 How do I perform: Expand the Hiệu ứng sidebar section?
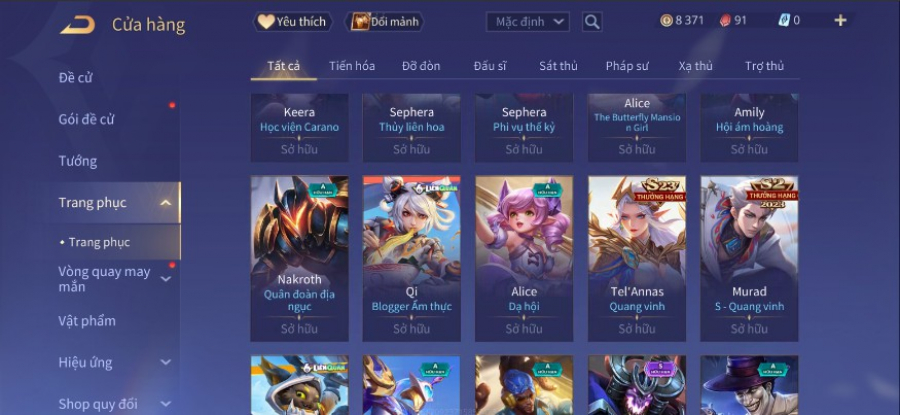tap(165, 362)
